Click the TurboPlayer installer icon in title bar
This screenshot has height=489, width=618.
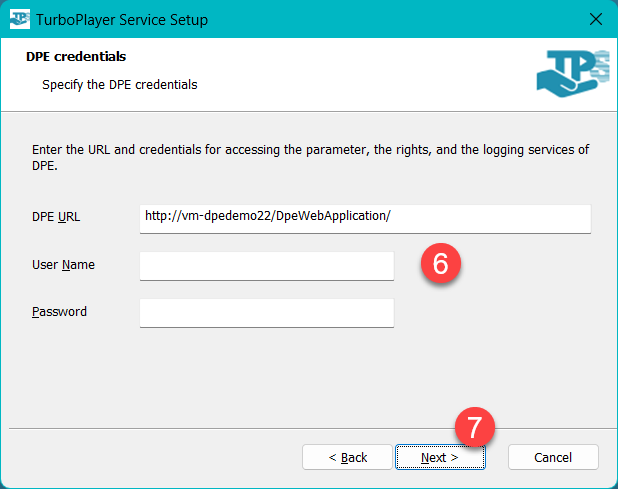[x=20, y=19]
